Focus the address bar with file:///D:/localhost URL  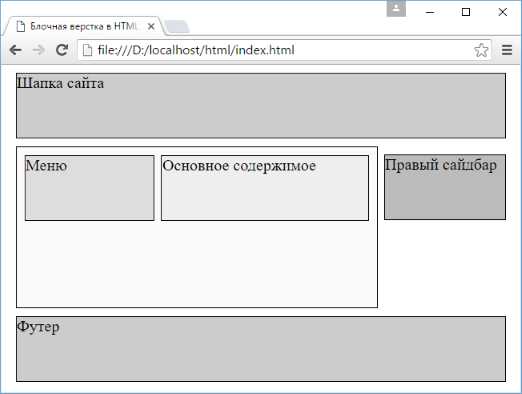[x=284, y=50]
